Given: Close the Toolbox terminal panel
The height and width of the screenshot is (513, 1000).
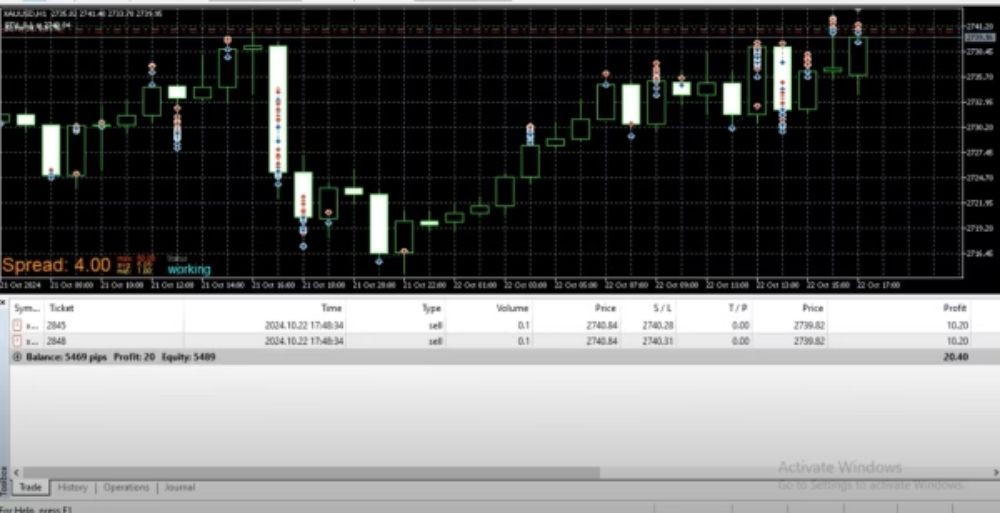Looking at the screenshot, I should pyautogui.click(x=4, y=469).
